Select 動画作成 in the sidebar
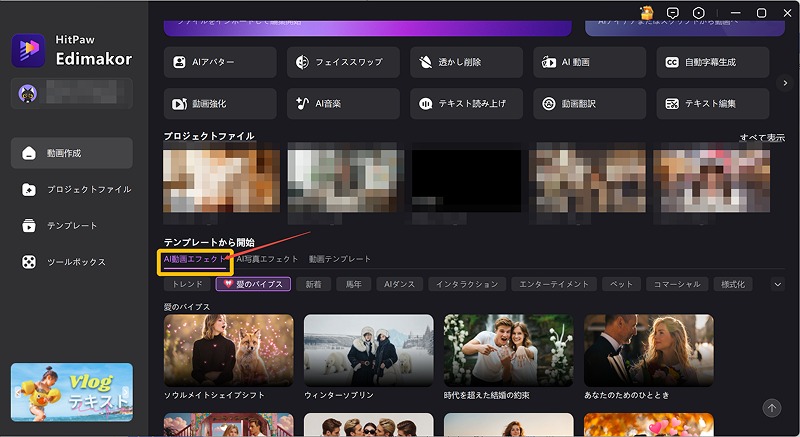The image size is (800, 437). (x=71, y=153)
